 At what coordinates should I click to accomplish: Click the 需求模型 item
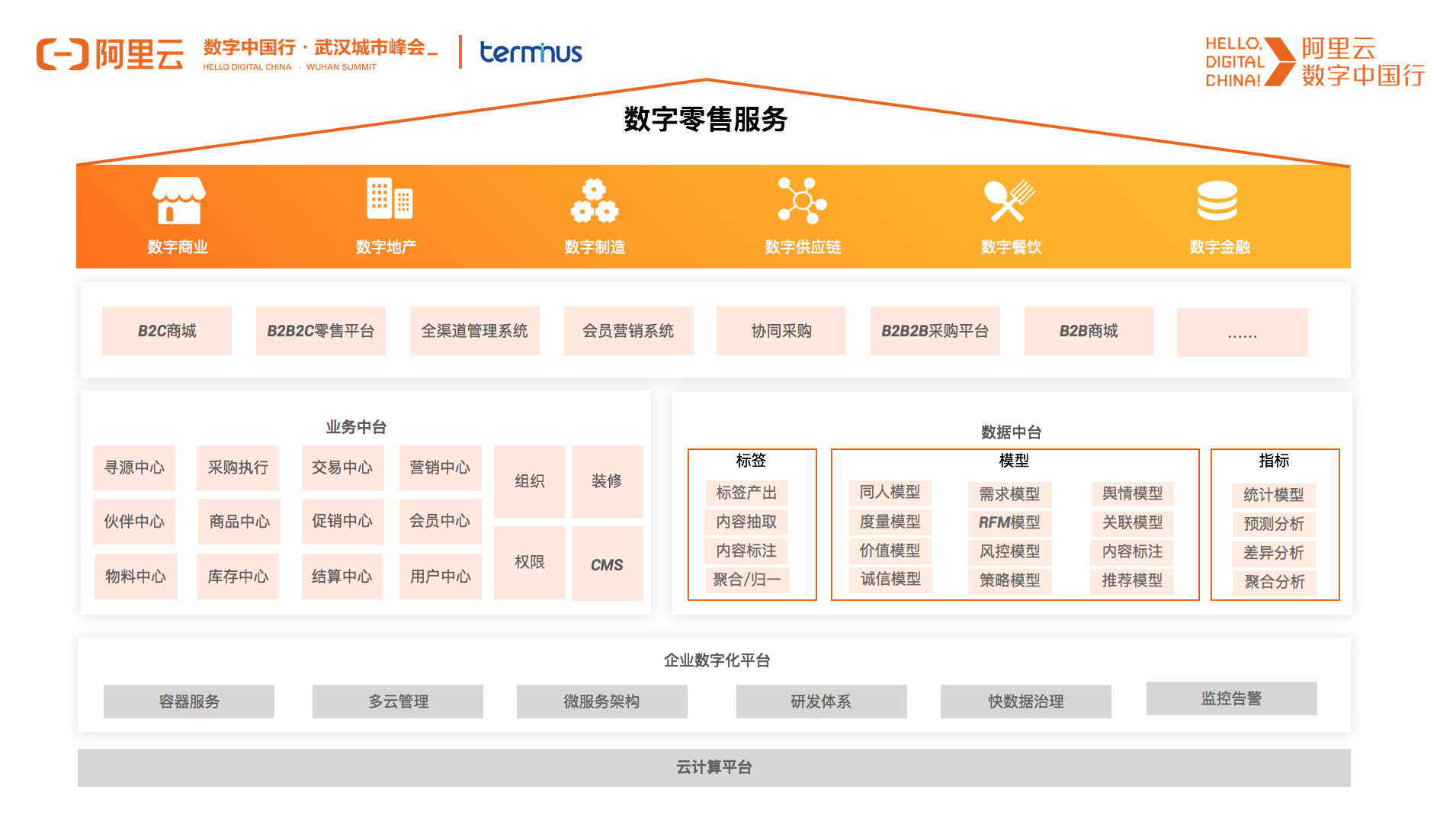(x=1010, y=494)
